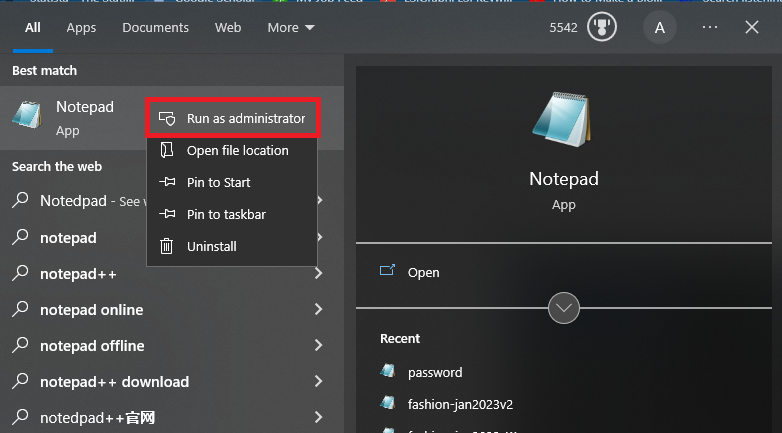Select Uninstall from context menu
The image size is (782, 433).
pyautogui.click(x=232, y=246)
